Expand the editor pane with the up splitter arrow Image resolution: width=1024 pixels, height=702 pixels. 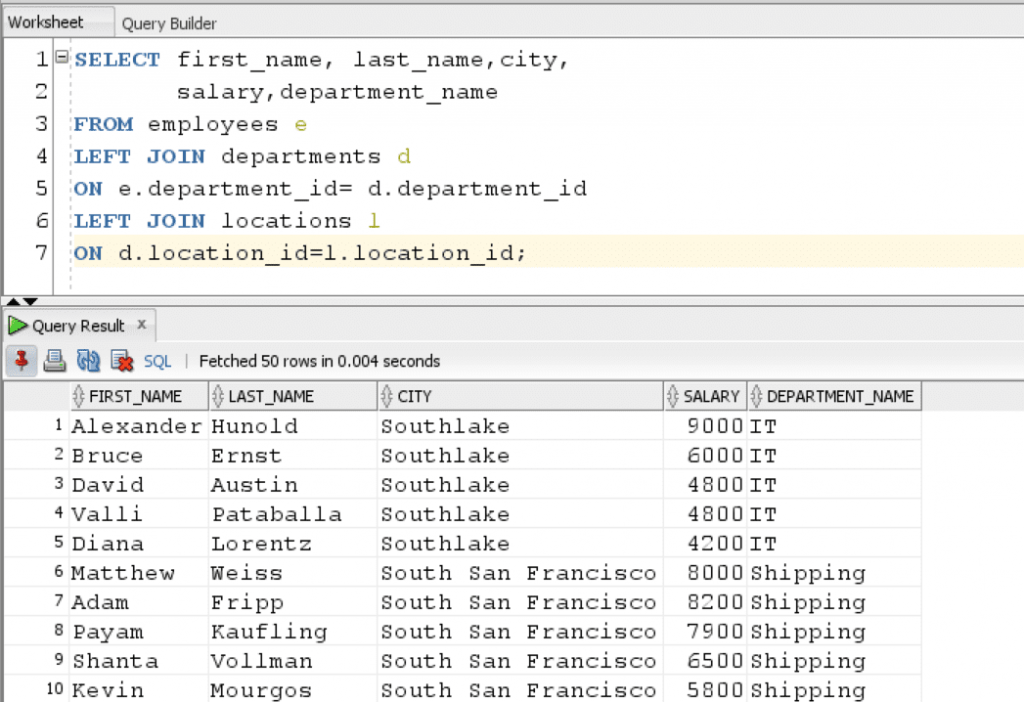(14, 301)
